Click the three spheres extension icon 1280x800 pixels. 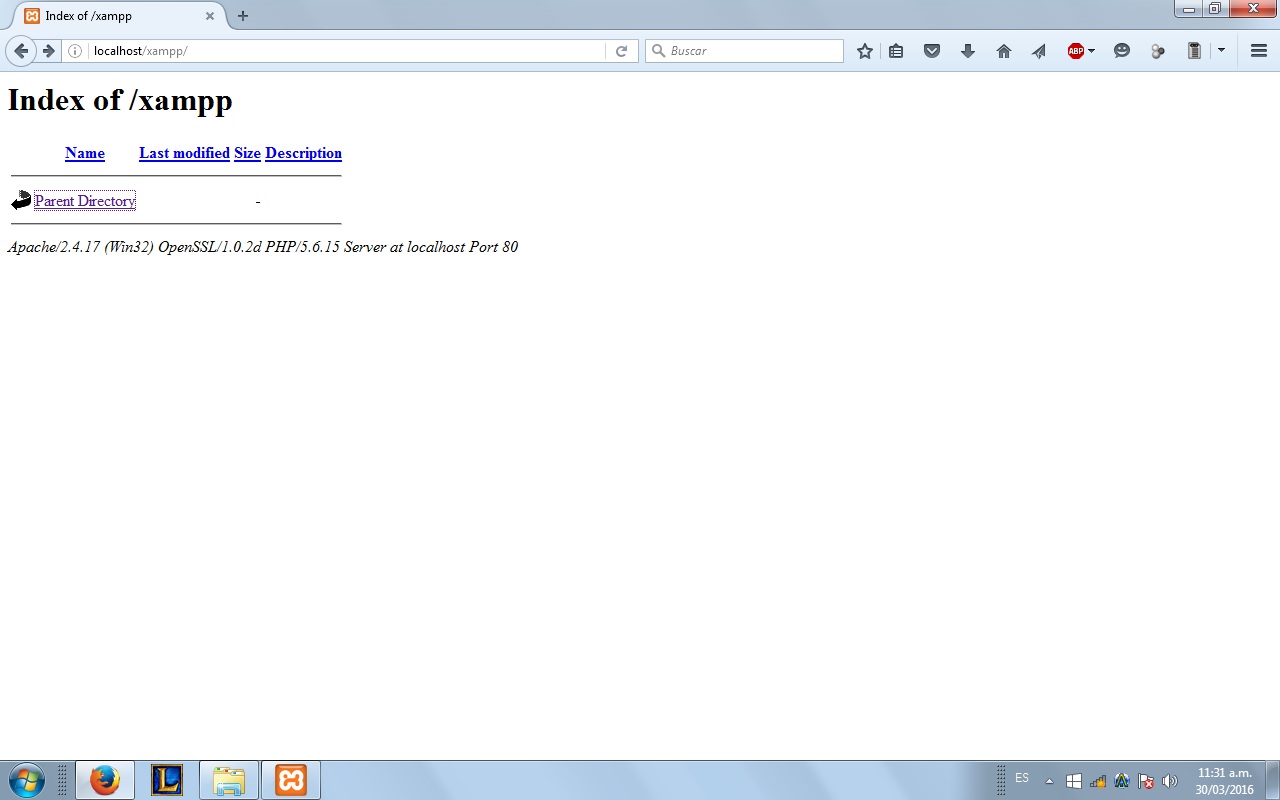click(x=1158, y=51)
